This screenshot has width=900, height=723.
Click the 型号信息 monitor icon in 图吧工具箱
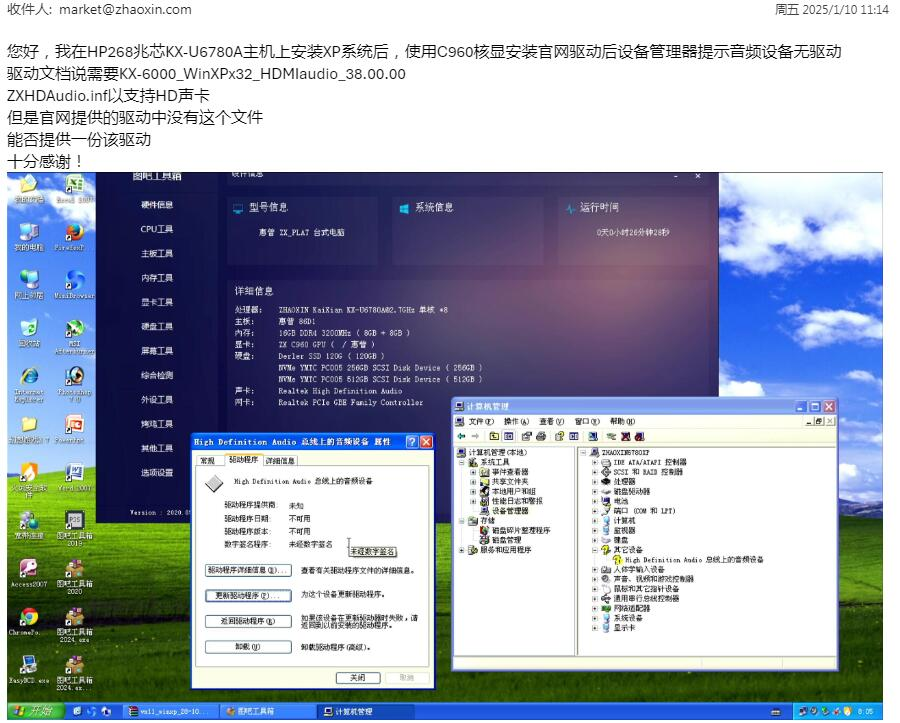237,207
